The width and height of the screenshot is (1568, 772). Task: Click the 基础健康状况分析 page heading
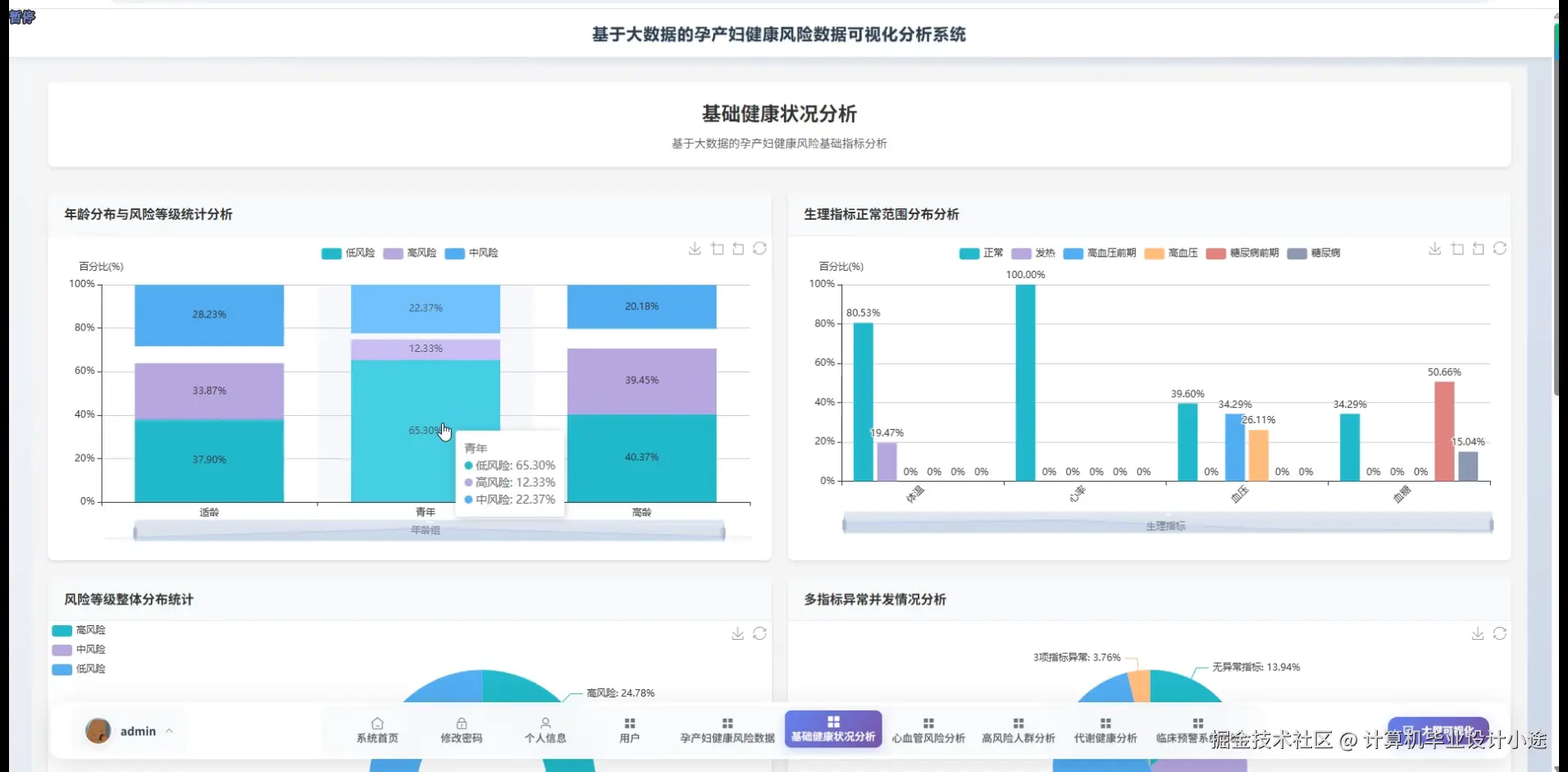tap(779, 113)
